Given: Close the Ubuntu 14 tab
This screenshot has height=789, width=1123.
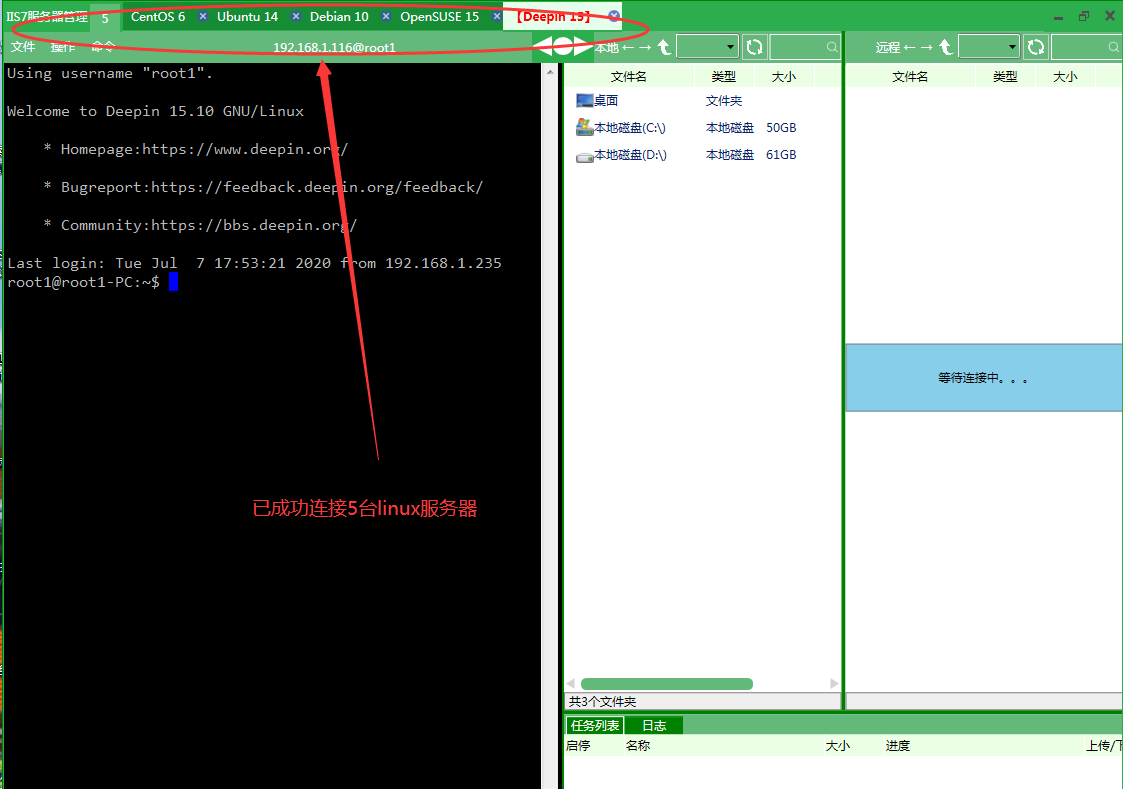Looking at the screenshot, I should [x=296, y=16].
